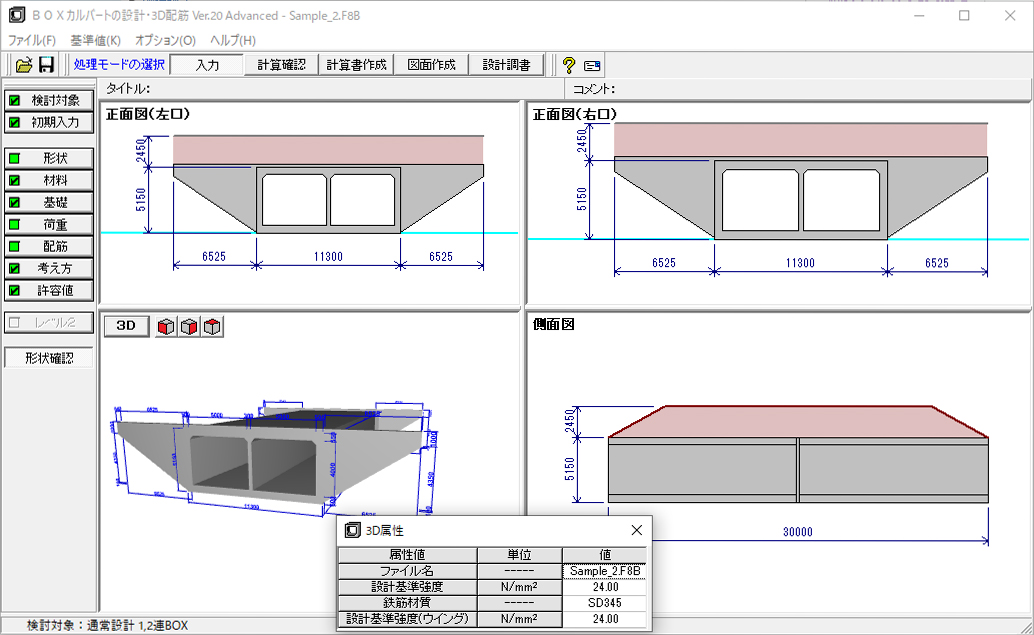Close the 3D属性 dialog
Image resolution: width=1034 pixels, height=635 pixels.
pos(636,530)
